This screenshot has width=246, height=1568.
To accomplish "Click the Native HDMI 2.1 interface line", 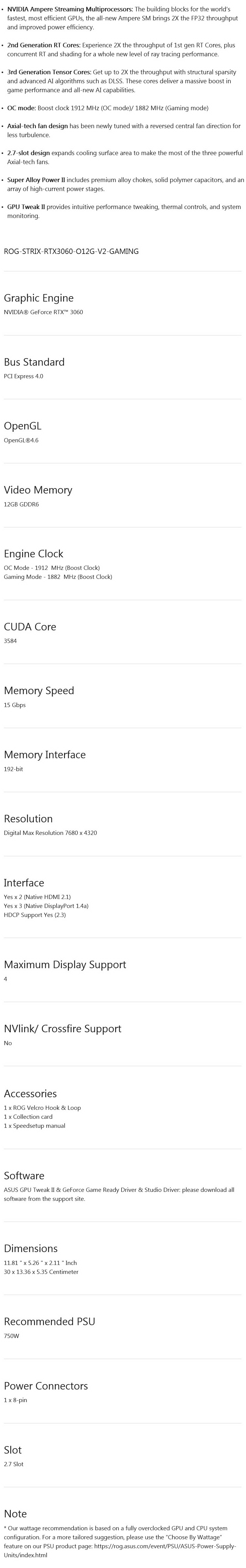I will click(x=37, y=897).
